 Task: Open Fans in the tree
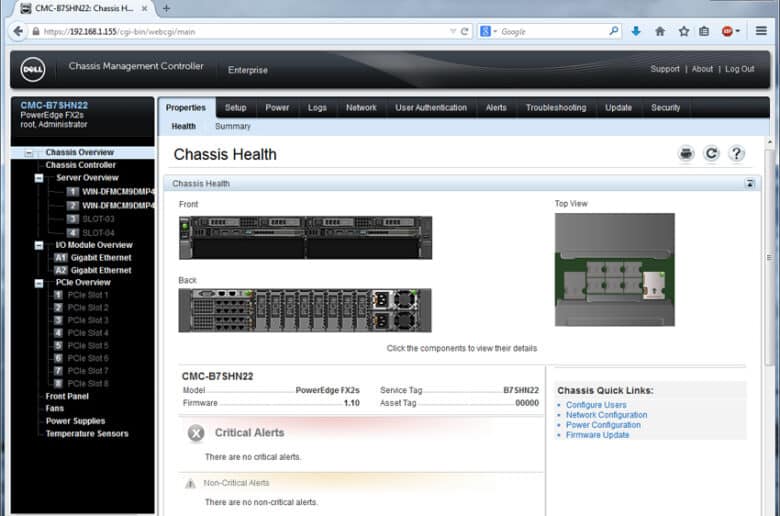(x=55, y=409)
